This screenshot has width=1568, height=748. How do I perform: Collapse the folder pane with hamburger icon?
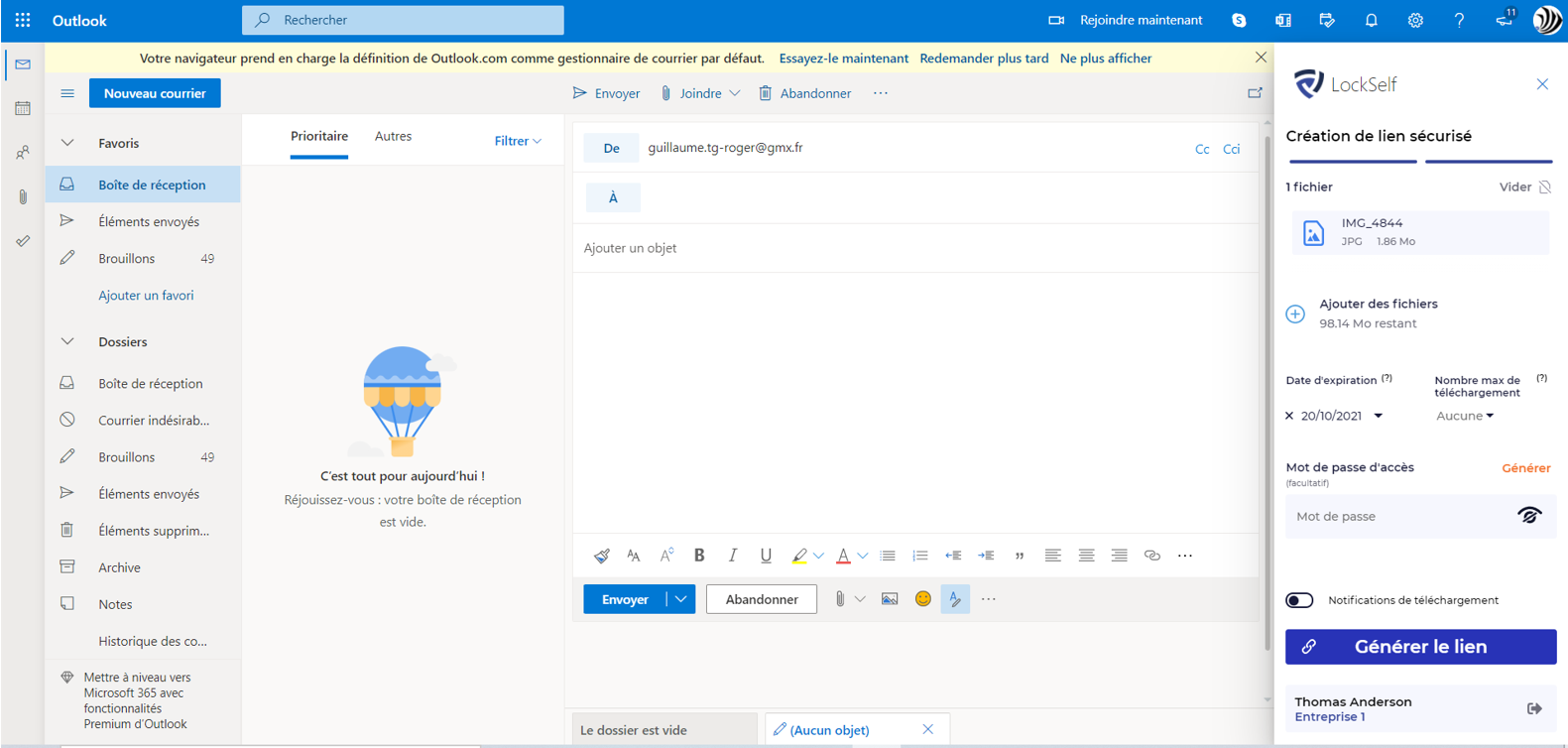point(67,93)
